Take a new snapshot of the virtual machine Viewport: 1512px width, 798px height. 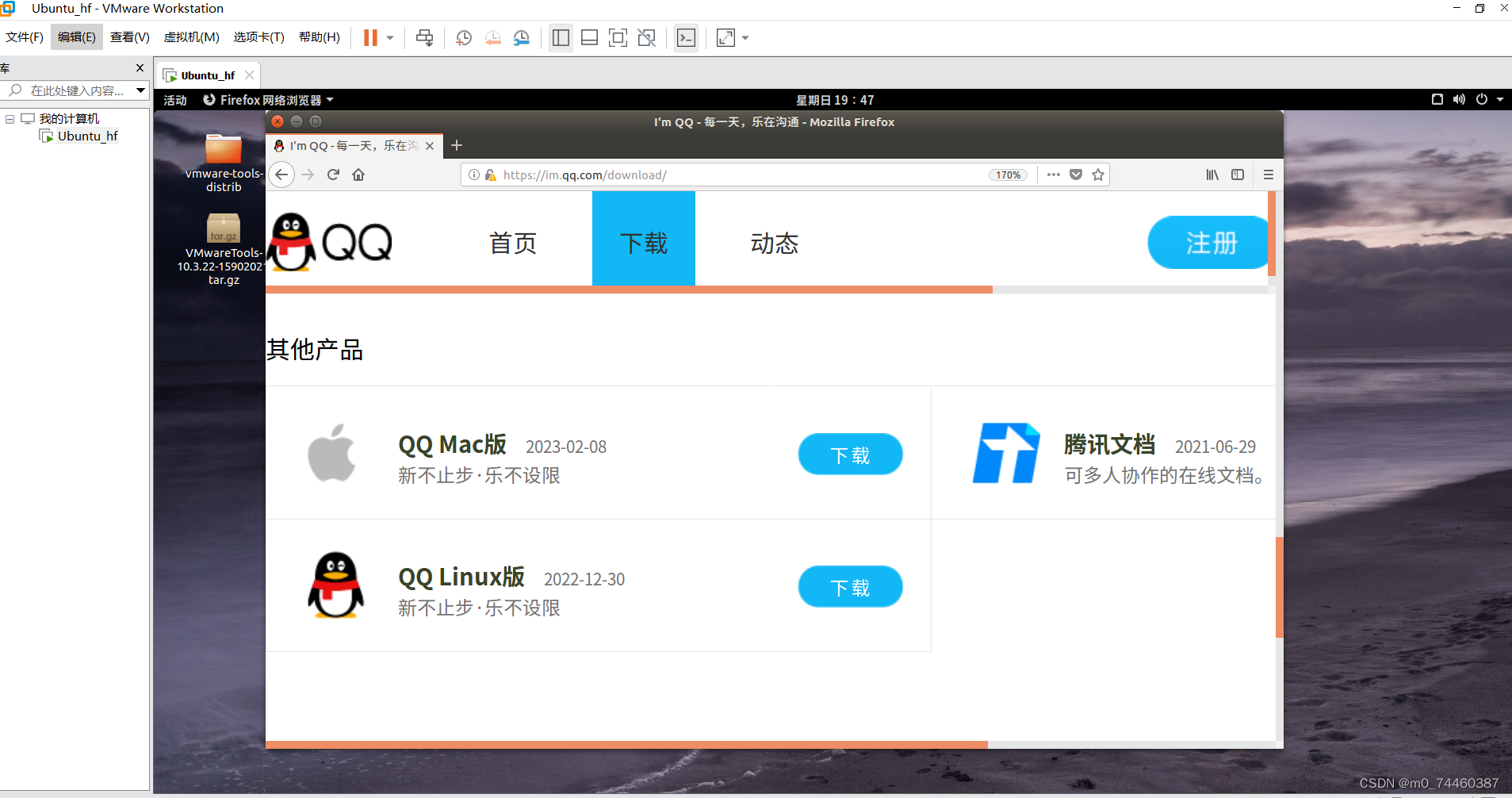(x=464, y=37)
